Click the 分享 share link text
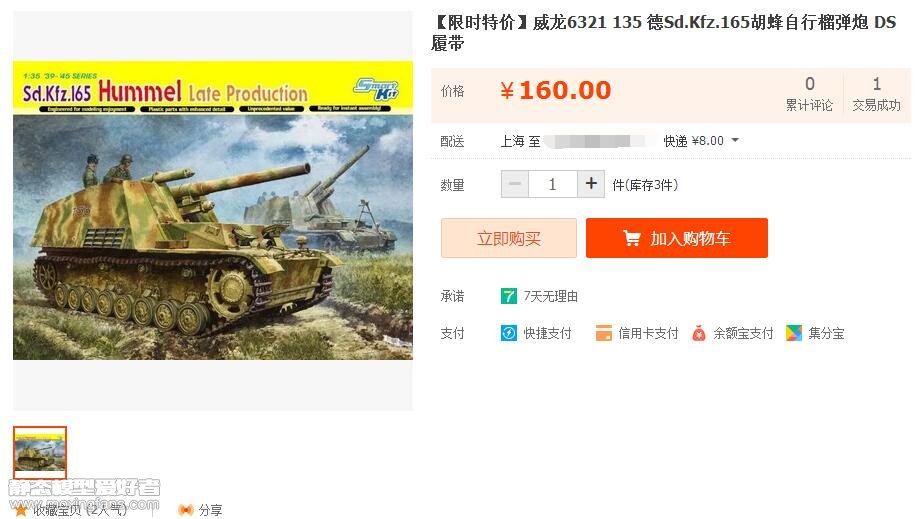 [210, 510]
